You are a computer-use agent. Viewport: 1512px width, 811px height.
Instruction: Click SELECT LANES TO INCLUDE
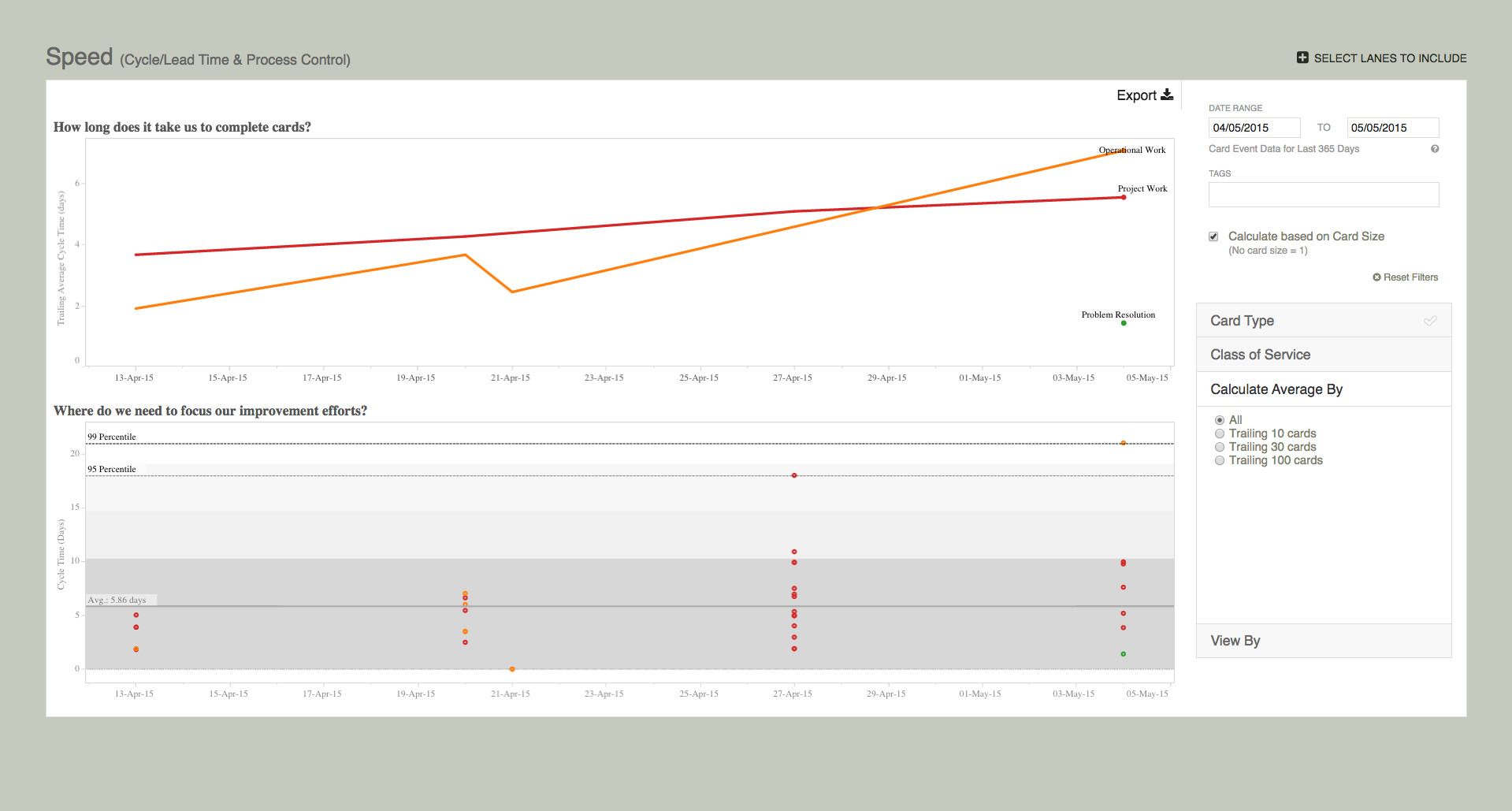tap(1388, 58)
